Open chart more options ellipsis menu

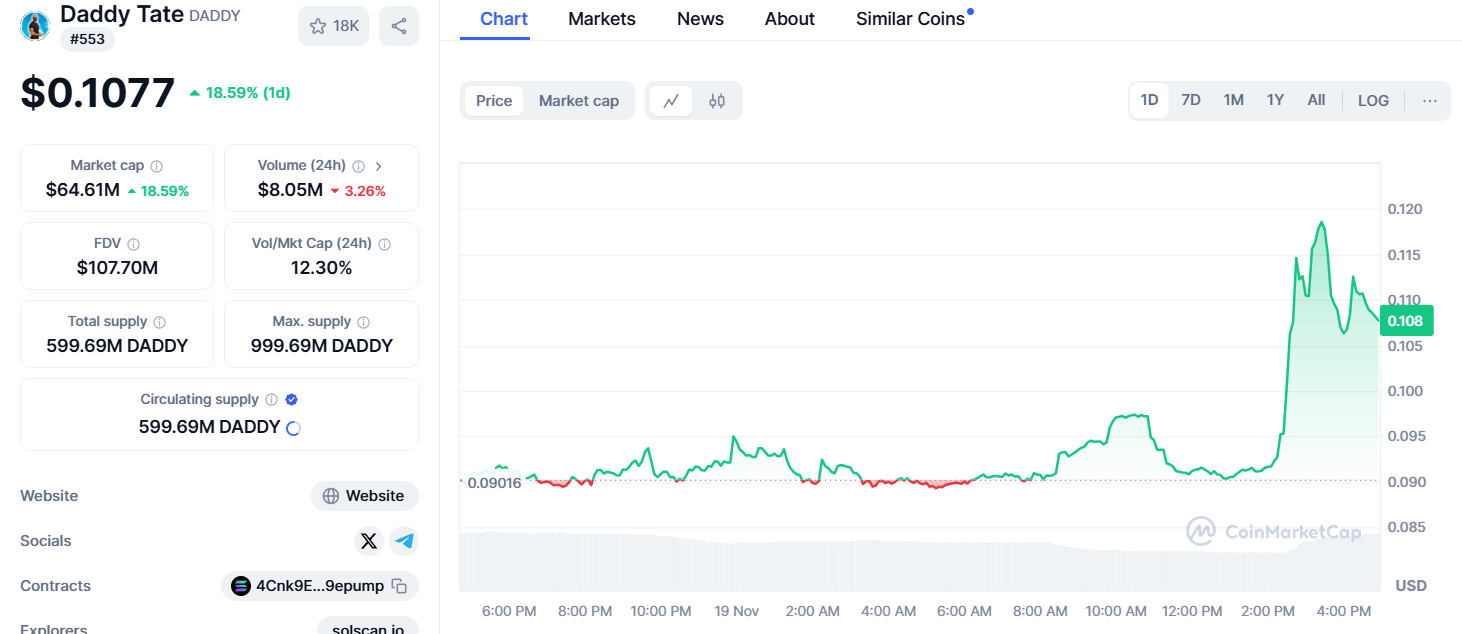click(1430, 100)
